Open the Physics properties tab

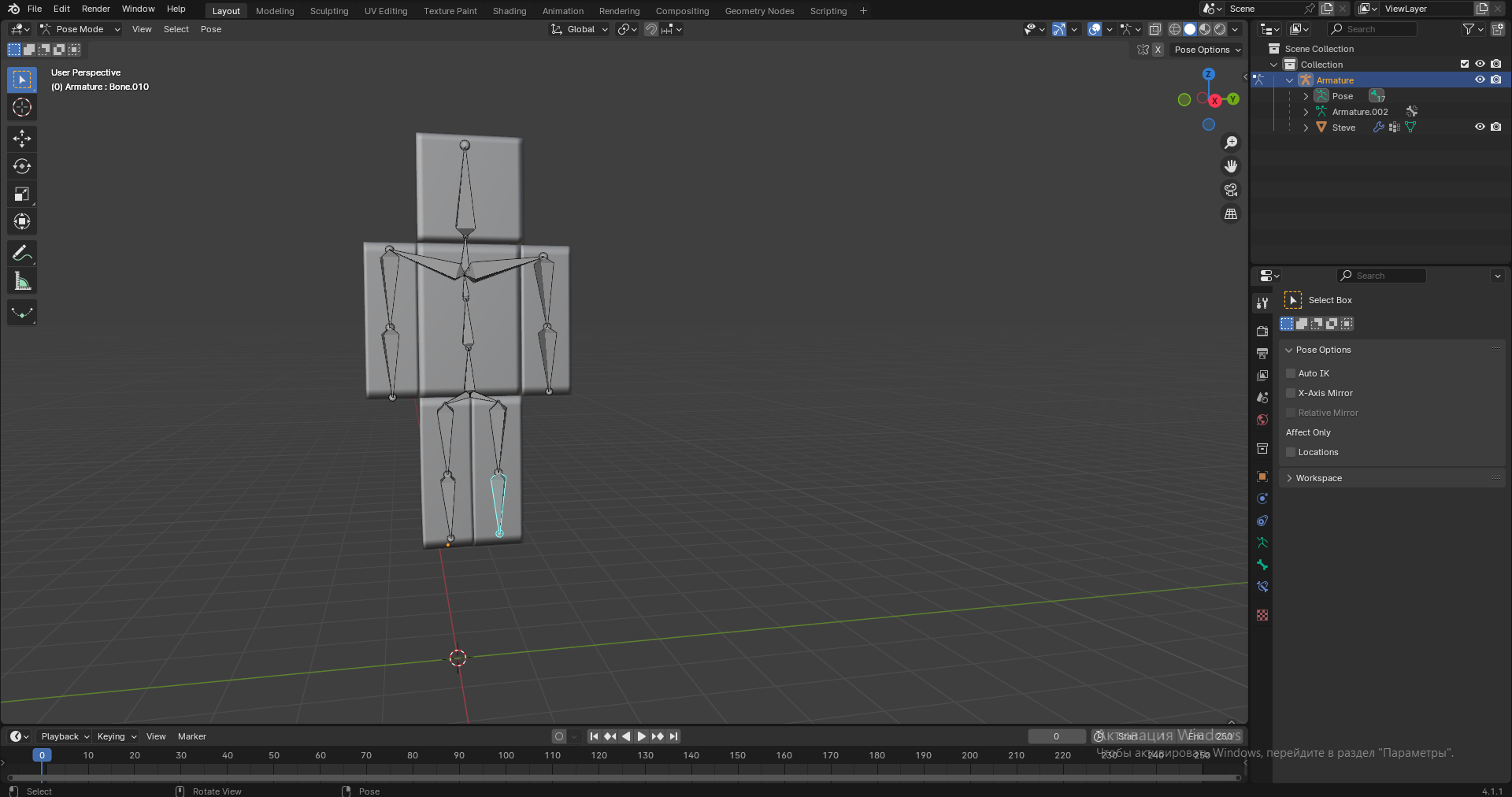pos(1262,499)
